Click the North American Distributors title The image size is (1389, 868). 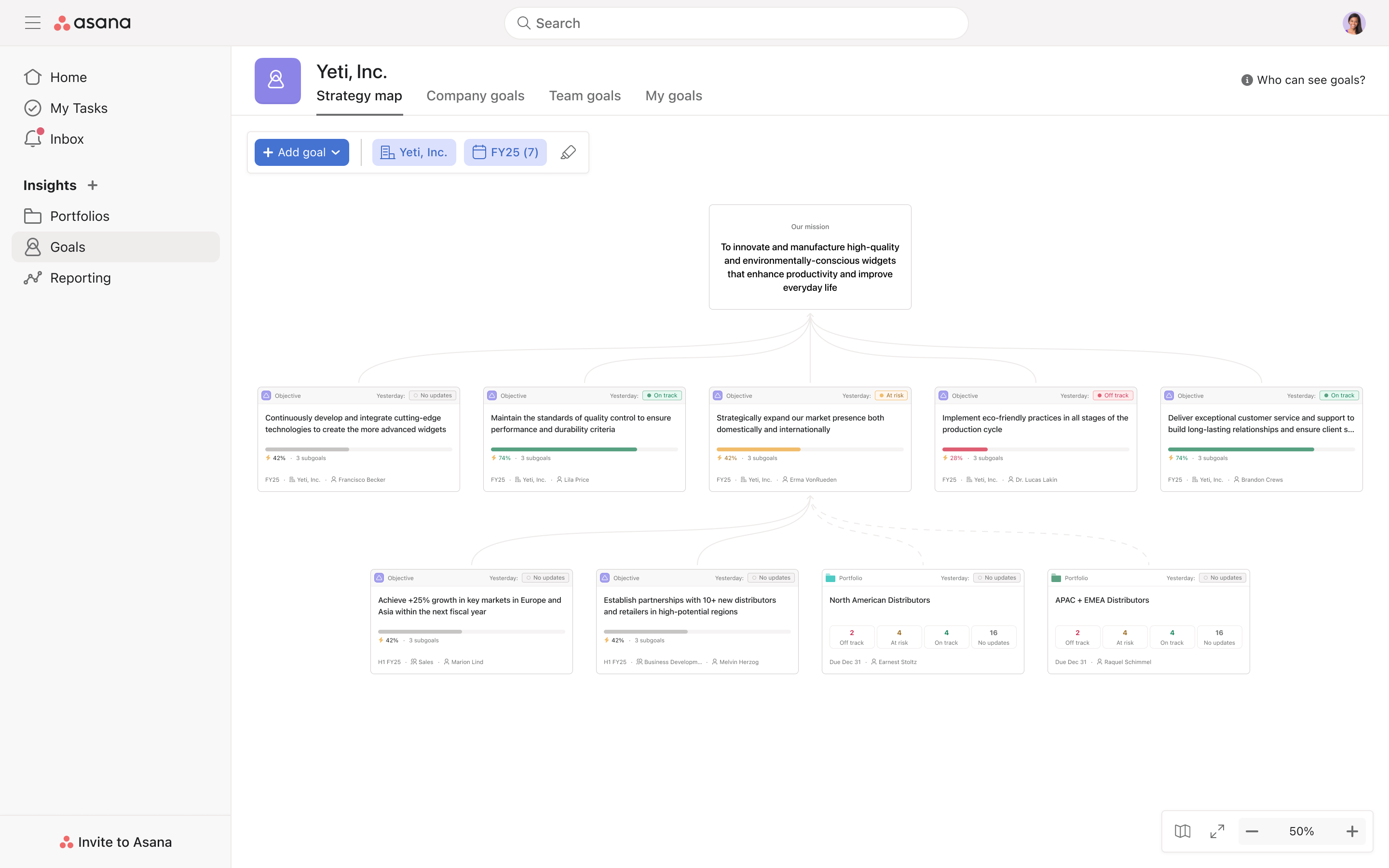(879, 600)
